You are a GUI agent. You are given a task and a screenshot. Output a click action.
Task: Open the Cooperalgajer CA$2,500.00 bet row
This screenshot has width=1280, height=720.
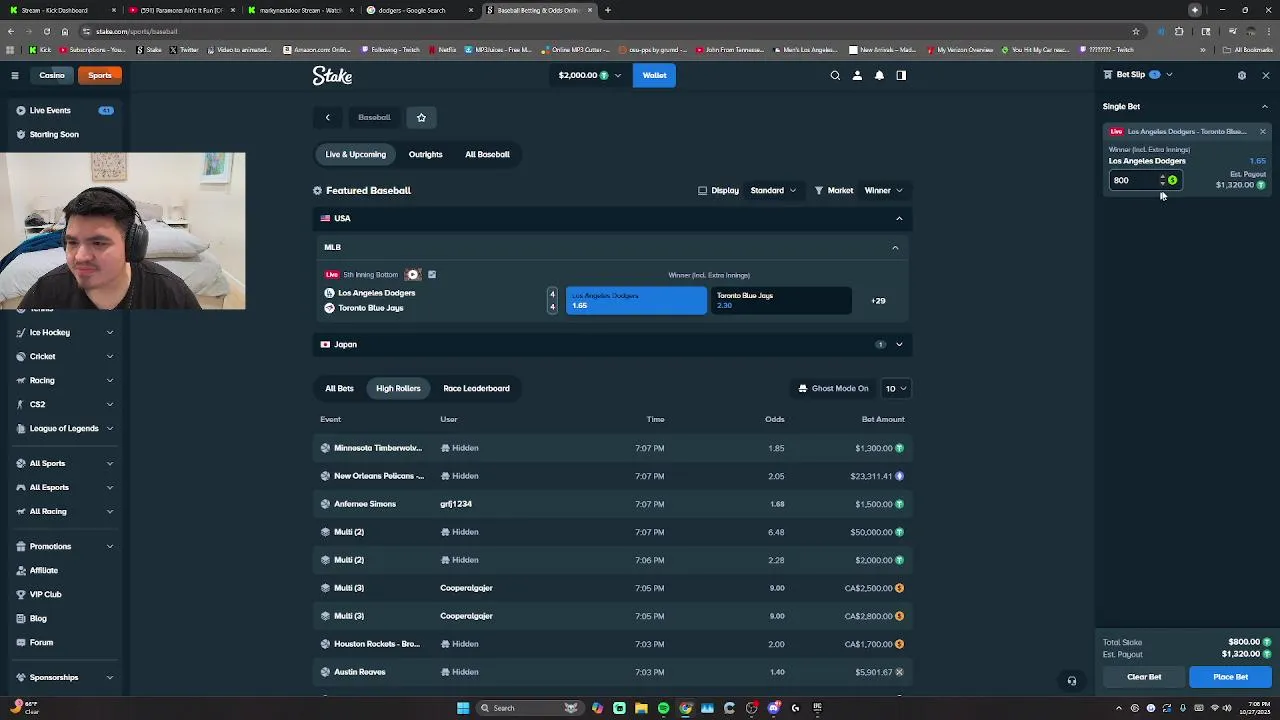click(x=612, y=588)
